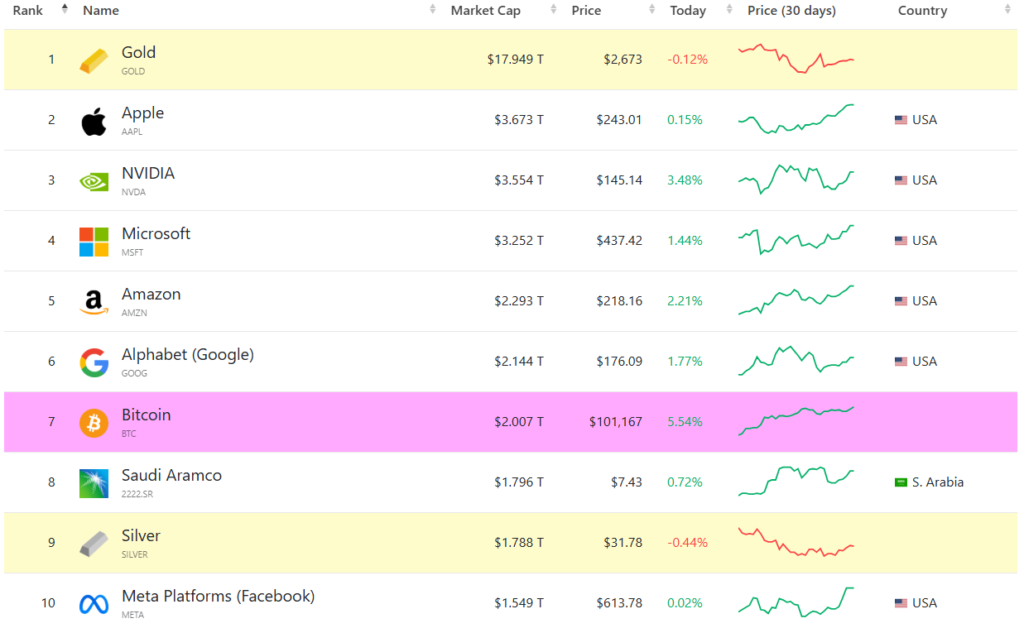The width and height of the screenshot is (1024, 633).
Task: Click the Saudi Aramco logo icon
Action: (94, 483)
